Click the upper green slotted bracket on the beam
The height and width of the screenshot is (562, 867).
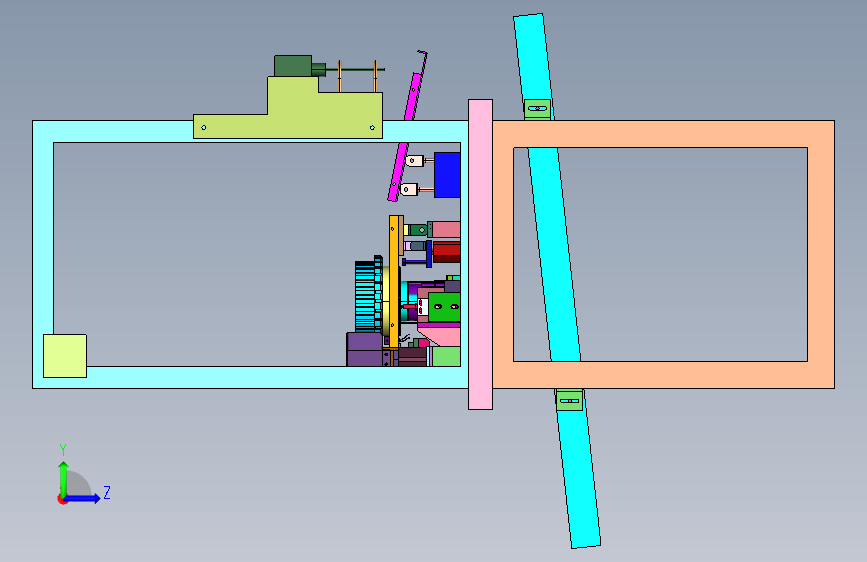click(537, 109)
